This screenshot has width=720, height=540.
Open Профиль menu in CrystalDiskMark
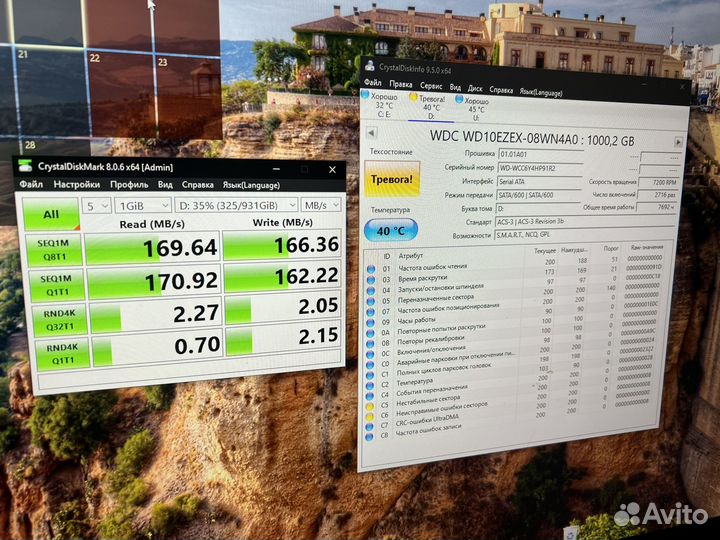coord(129,184)
